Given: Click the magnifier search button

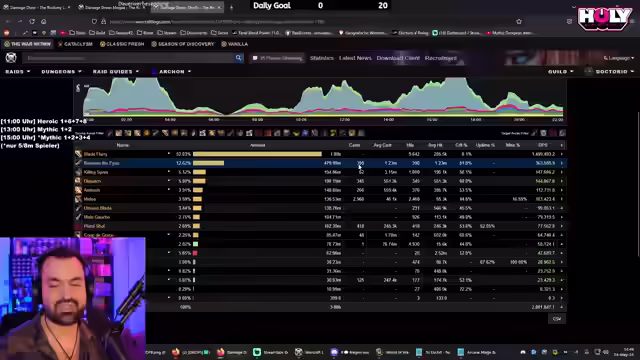Looking at the screenshot, I should pos(238,58).
